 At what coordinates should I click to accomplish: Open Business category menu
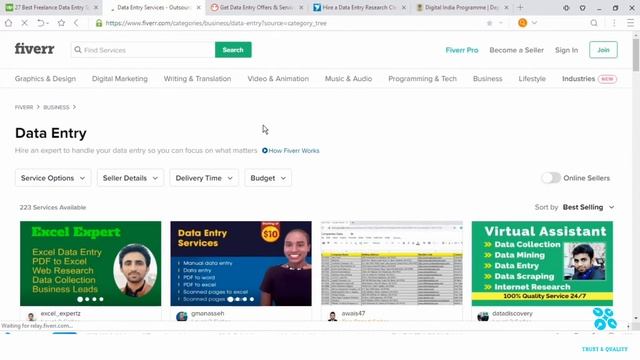(487, 79)
